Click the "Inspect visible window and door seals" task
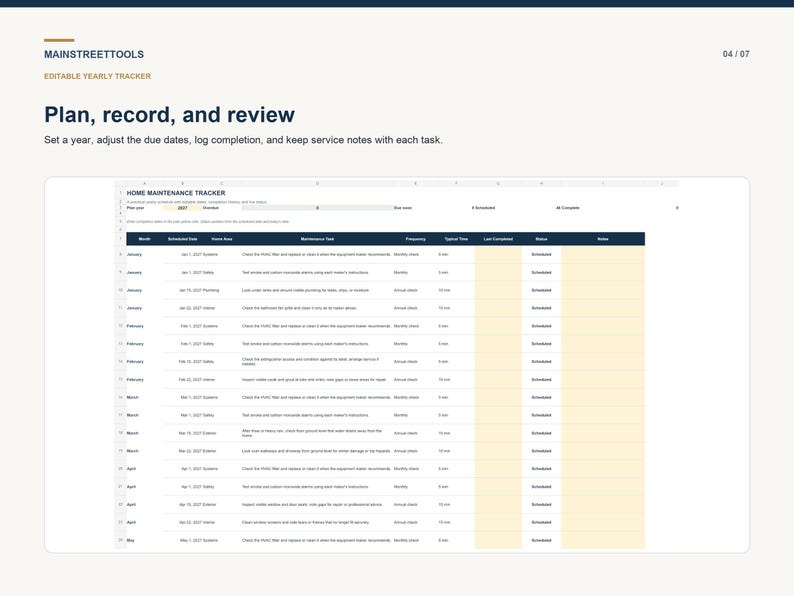 [x=312, y=505]
